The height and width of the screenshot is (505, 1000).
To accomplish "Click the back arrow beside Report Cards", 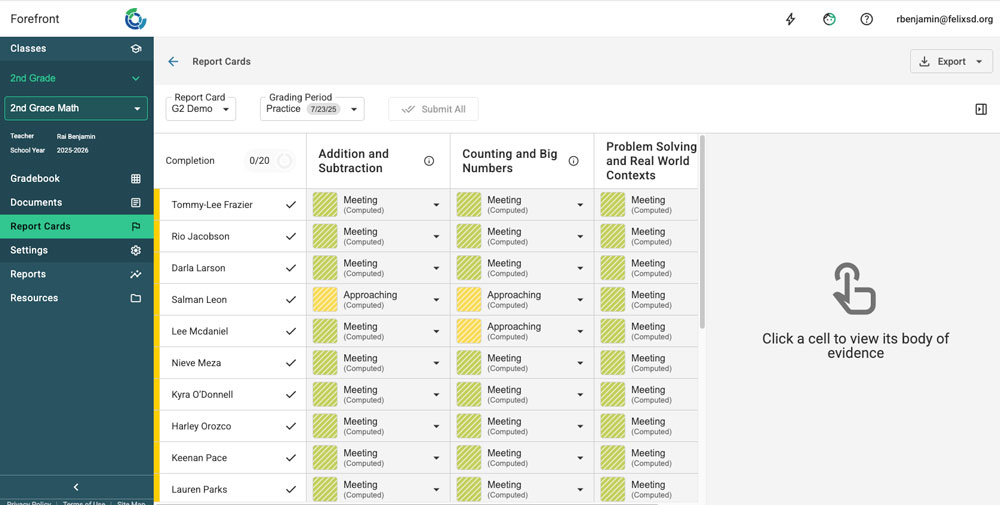I will tap(173, 62).
